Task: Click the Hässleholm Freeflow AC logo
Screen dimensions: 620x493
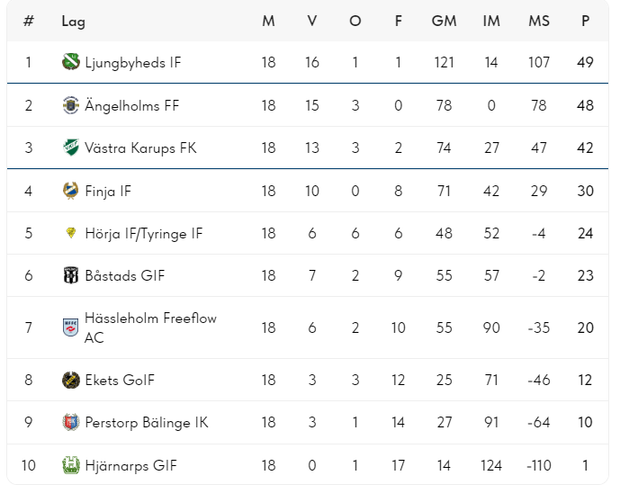Action: [x=71, y=327]
